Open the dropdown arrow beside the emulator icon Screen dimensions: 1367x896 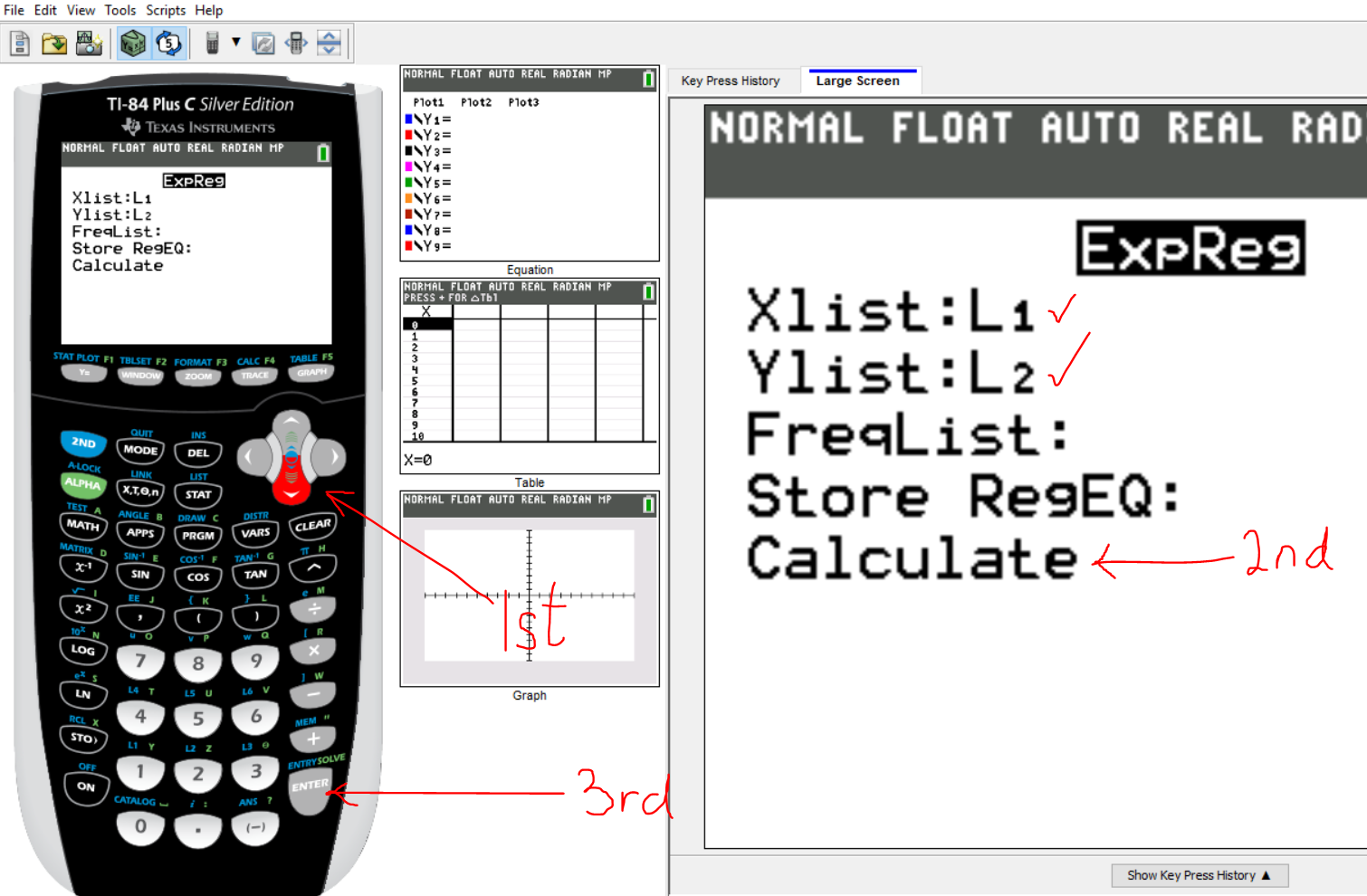(236, 43)
